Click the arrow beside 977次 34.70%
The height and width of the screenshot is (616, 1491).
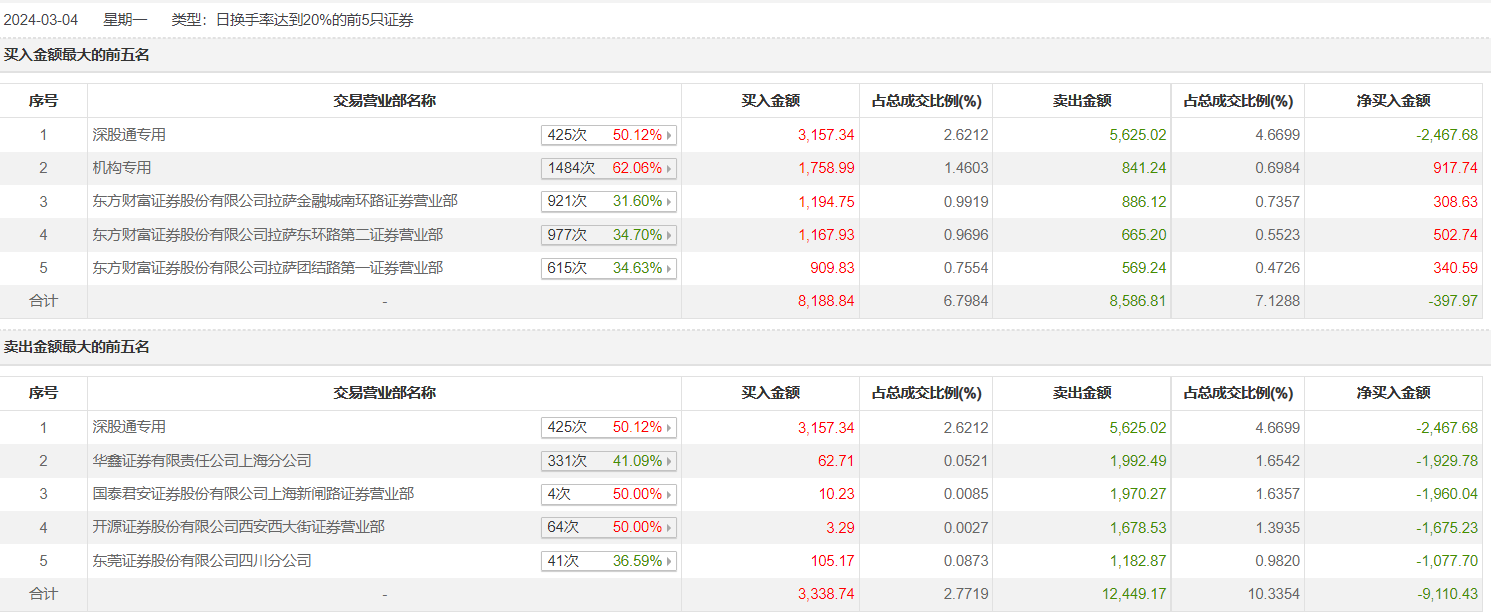pos(669,236)
